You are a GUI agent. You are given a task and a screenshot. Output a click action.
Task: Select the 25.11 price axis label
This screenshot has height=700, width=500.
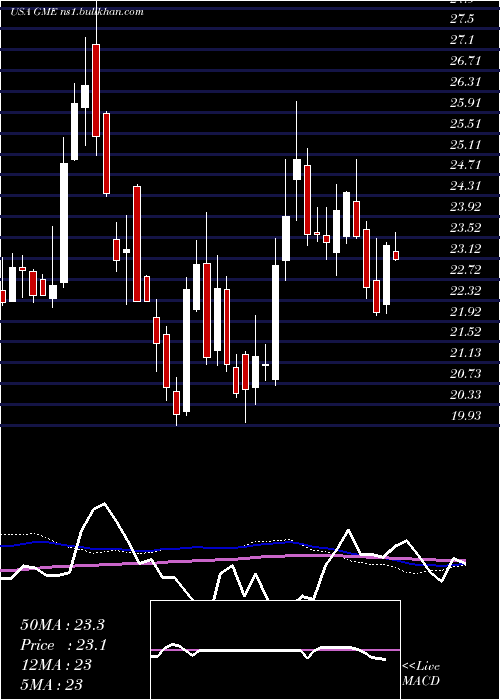pos(466,145)
